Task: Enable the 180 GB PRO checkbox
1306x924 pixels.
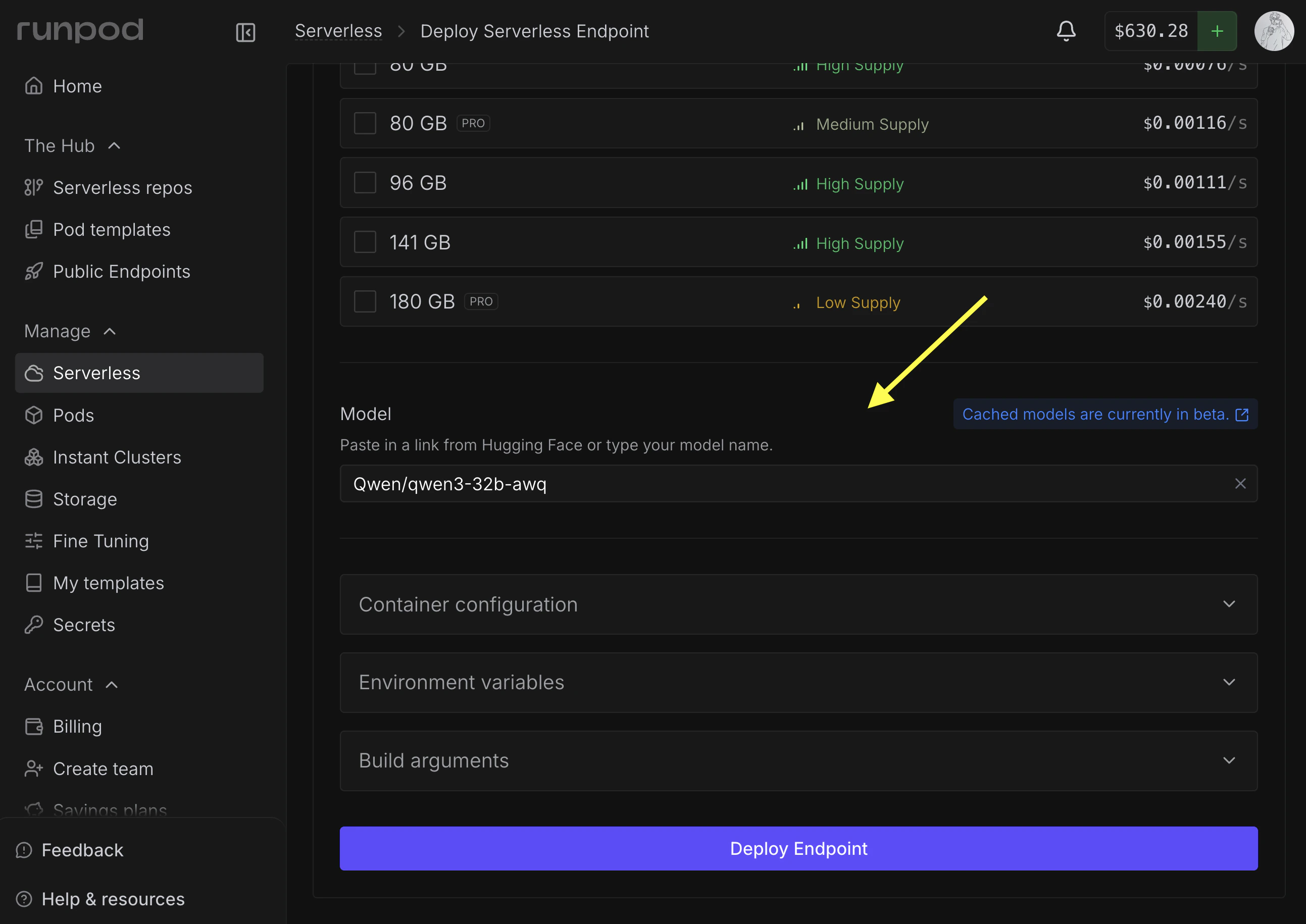Action: (x=365, y=301)
